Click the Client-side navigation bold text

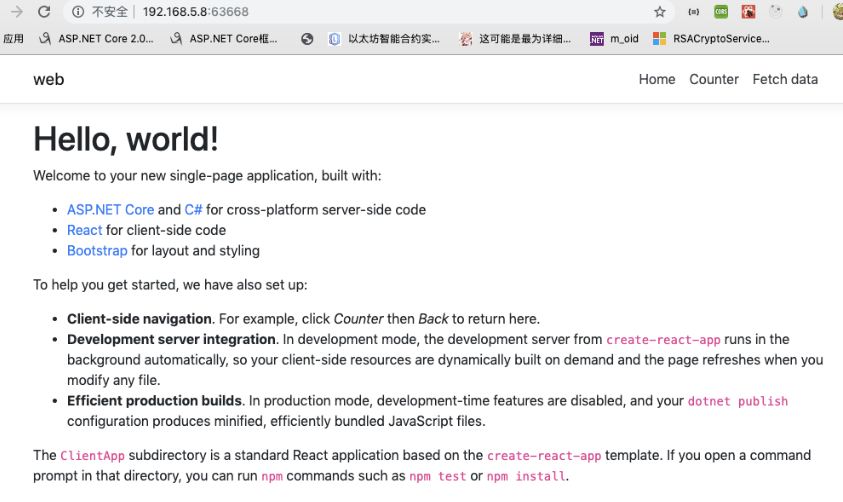[x=139, y=319]
